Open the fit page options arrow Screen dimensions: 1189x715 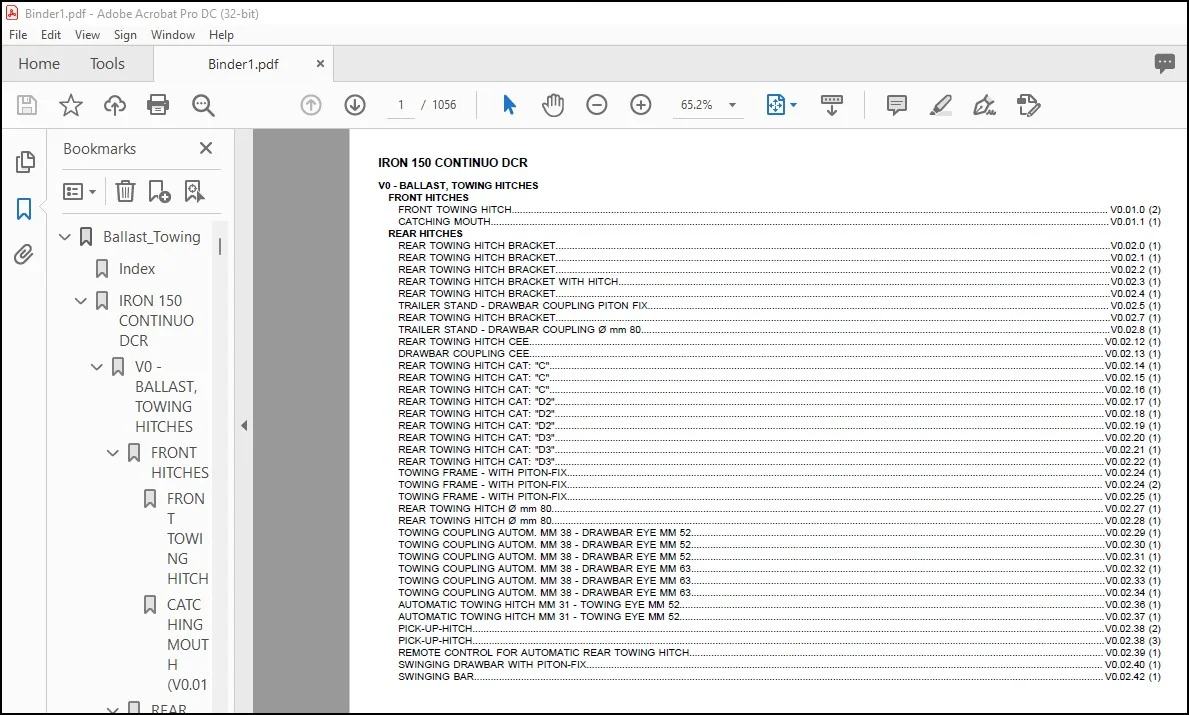pyautogui.click(x=794, y=105)
